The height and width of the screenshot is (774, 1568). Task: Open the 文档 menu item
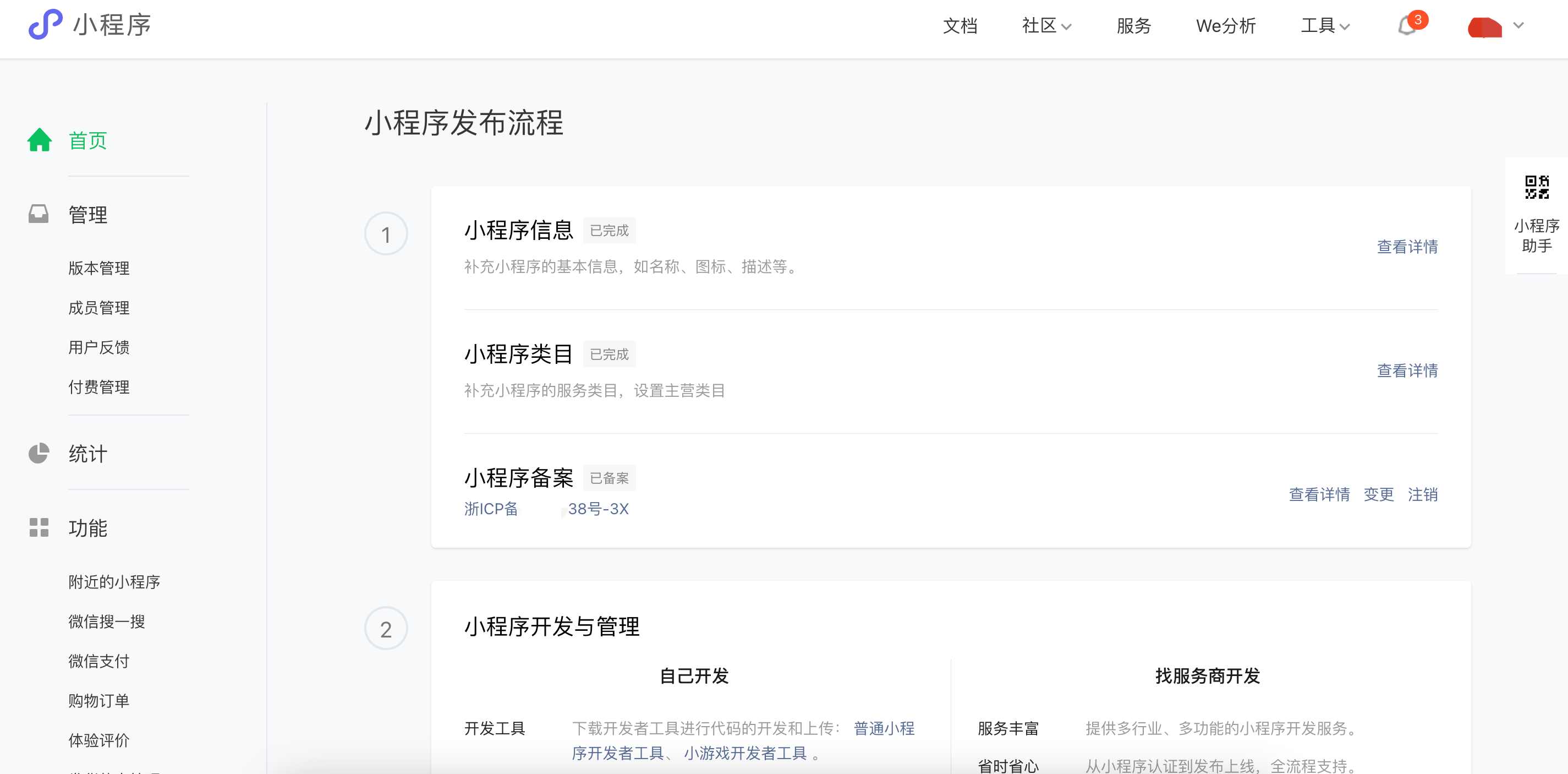point(961,26)
